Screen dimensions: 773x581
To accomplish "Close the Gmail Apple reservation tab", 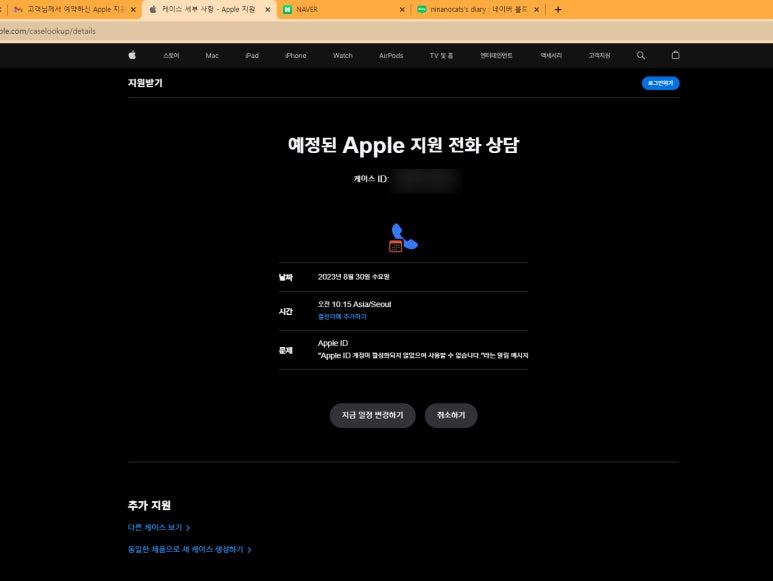I will 133,9.
